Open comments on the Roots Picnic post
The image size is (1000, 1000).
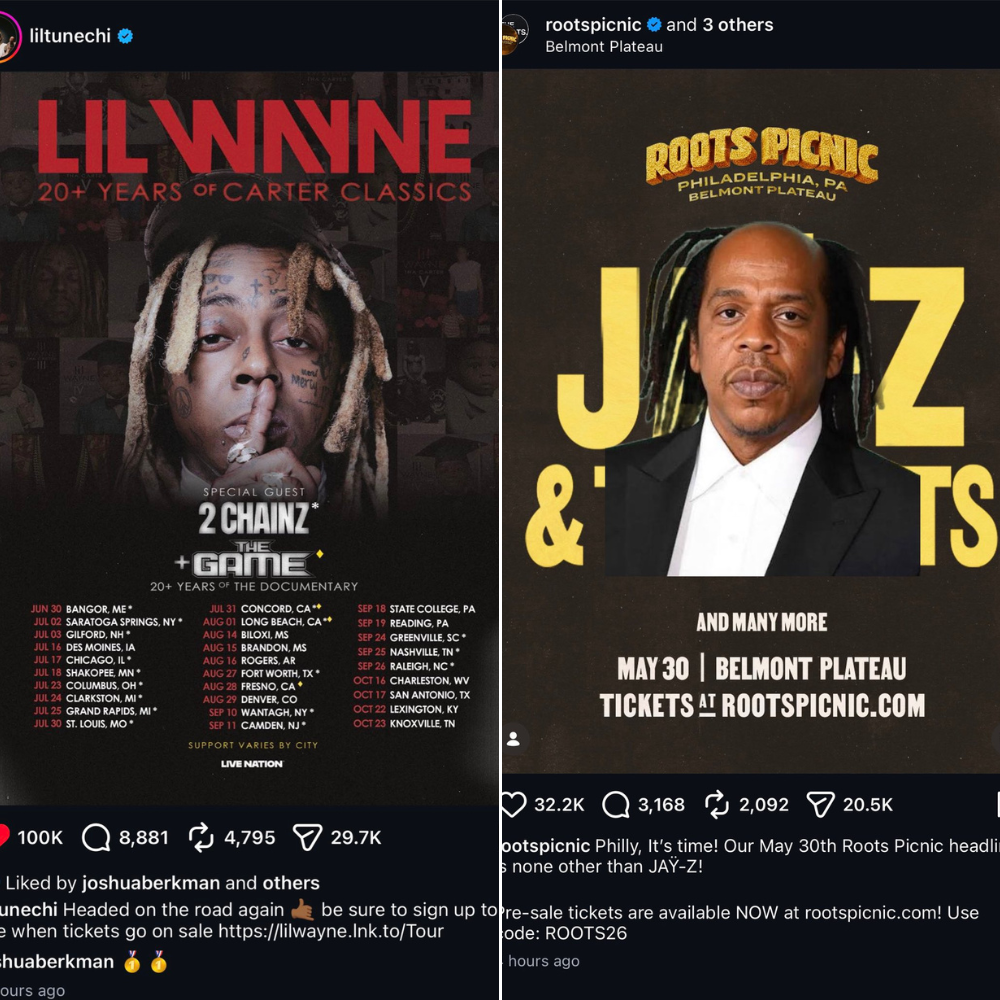coord(615,804)
